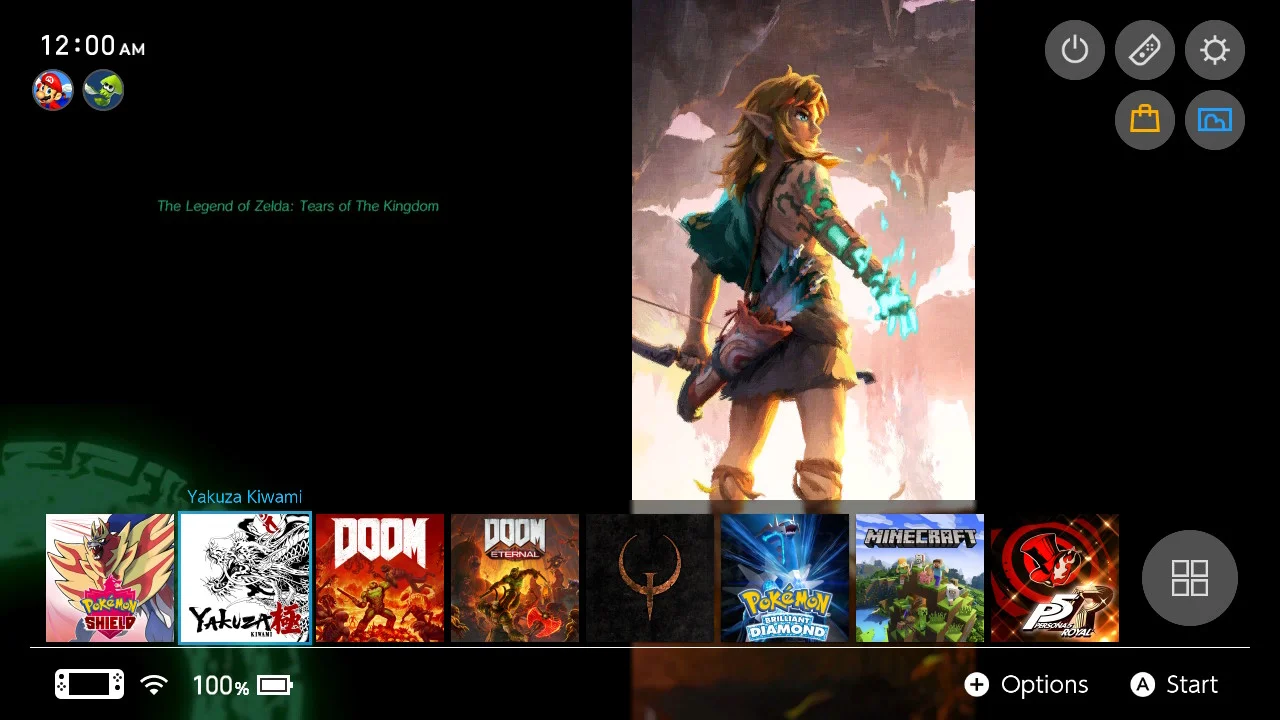Select the Persona 5 Royal game tile
Screen dimensions: 1280x720
click(x=1055, y=578)
